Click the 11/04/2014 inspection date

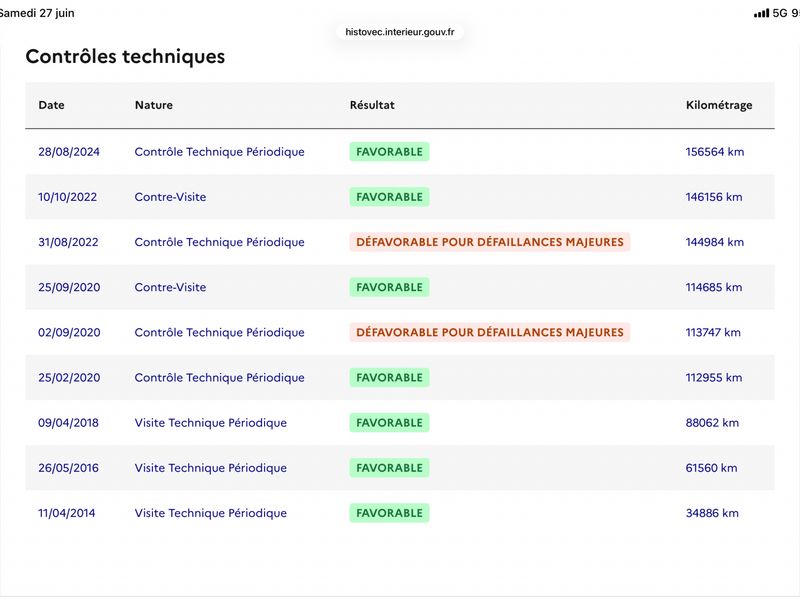(x=66, y=513)
